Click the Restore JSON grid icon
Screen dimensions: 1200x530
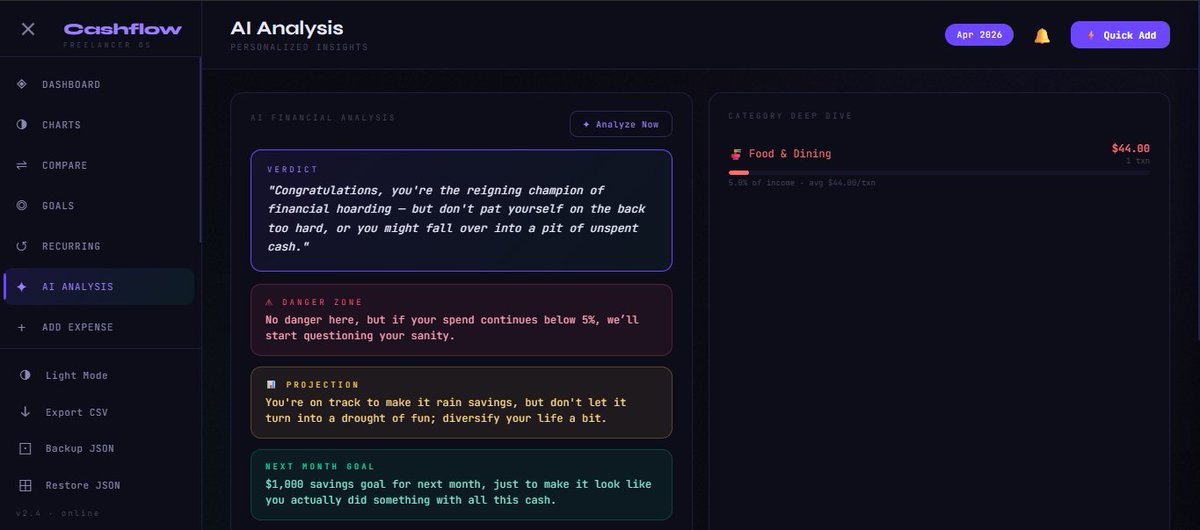pyautogui.click(x=25, y=486)
